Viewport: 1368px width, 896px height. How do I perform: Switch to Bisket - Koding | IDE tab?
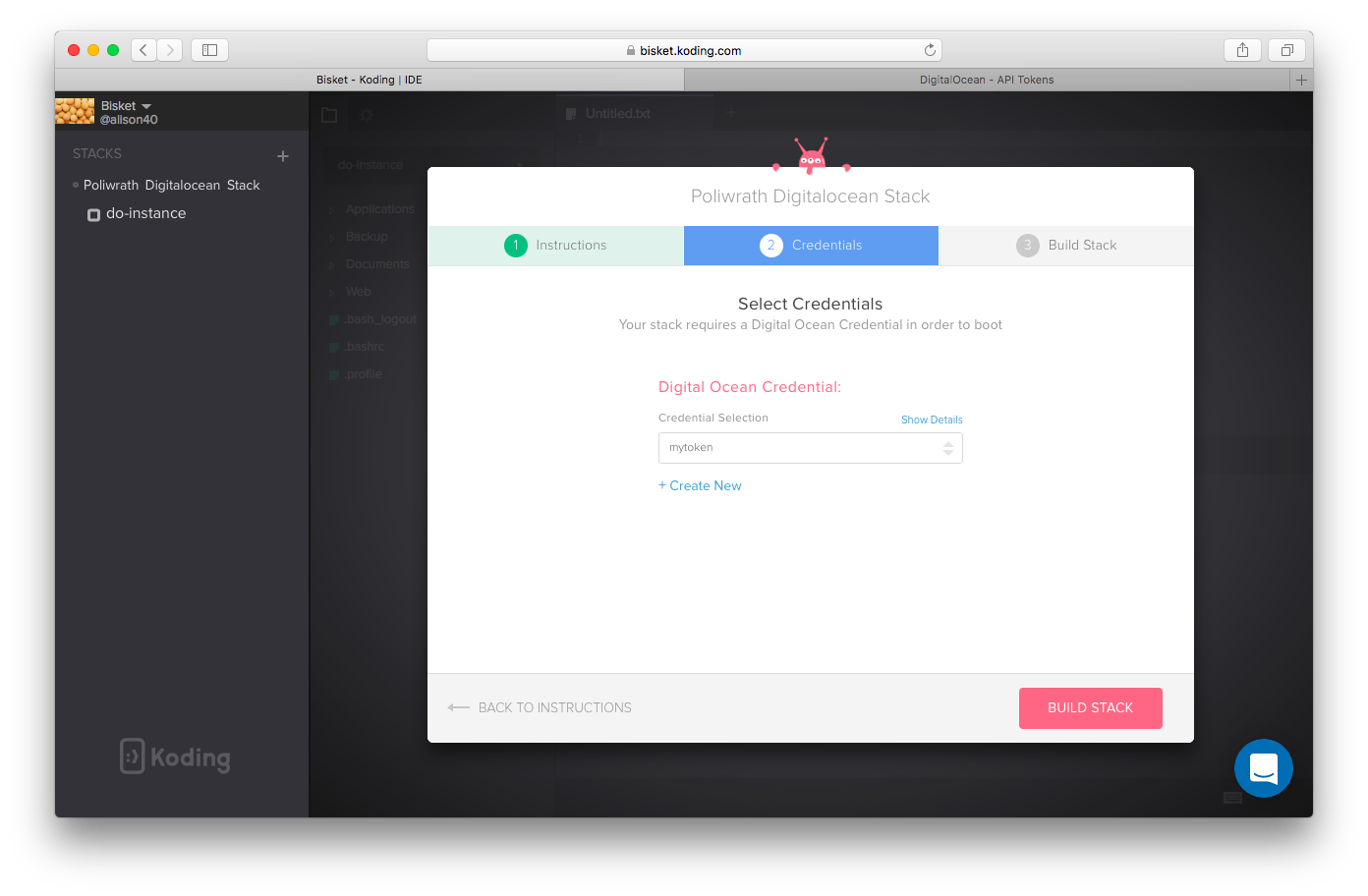(x=370, y=80)
